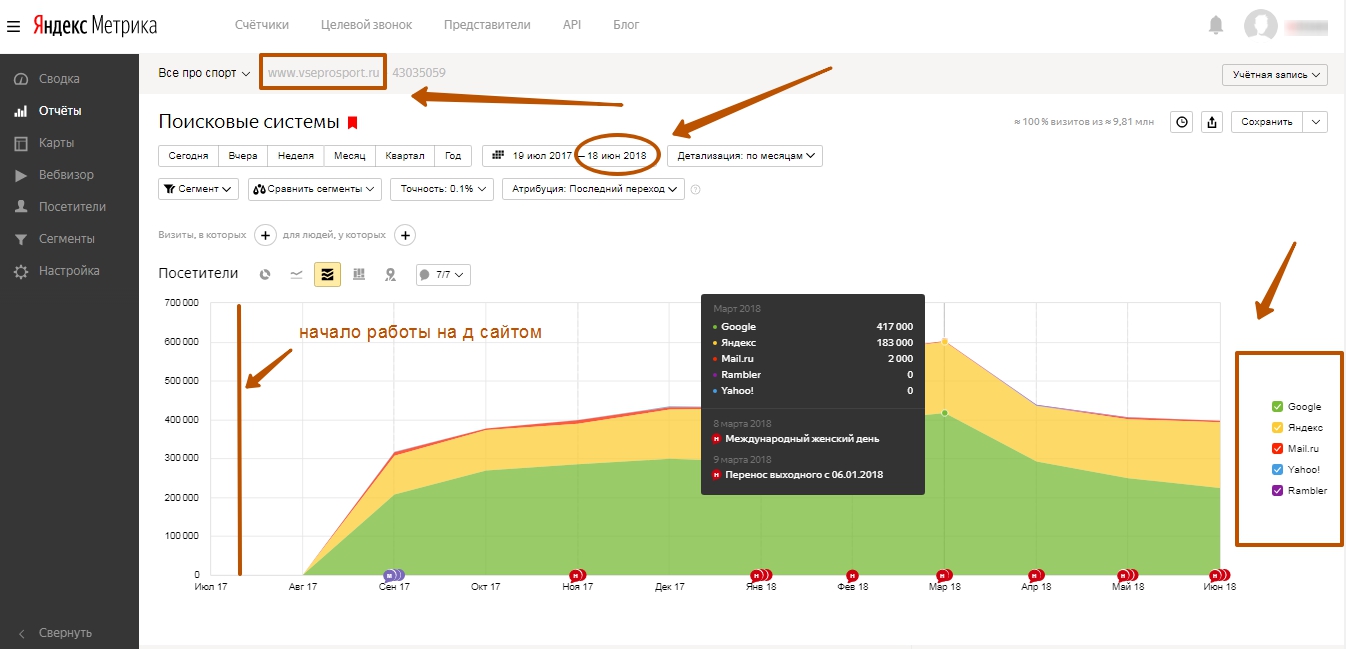This screenshot has width=1346, height=649.
Task: Click the Март 2018 Яндекс chart point
Action: coord(944,342)
